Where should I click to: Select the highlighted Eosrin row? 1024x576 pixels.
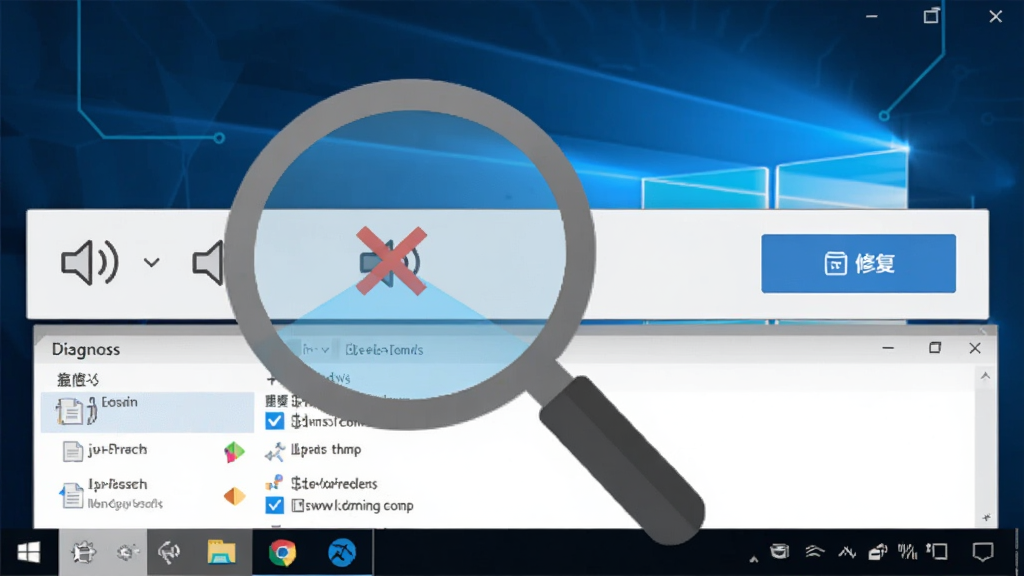coord(148,412)
